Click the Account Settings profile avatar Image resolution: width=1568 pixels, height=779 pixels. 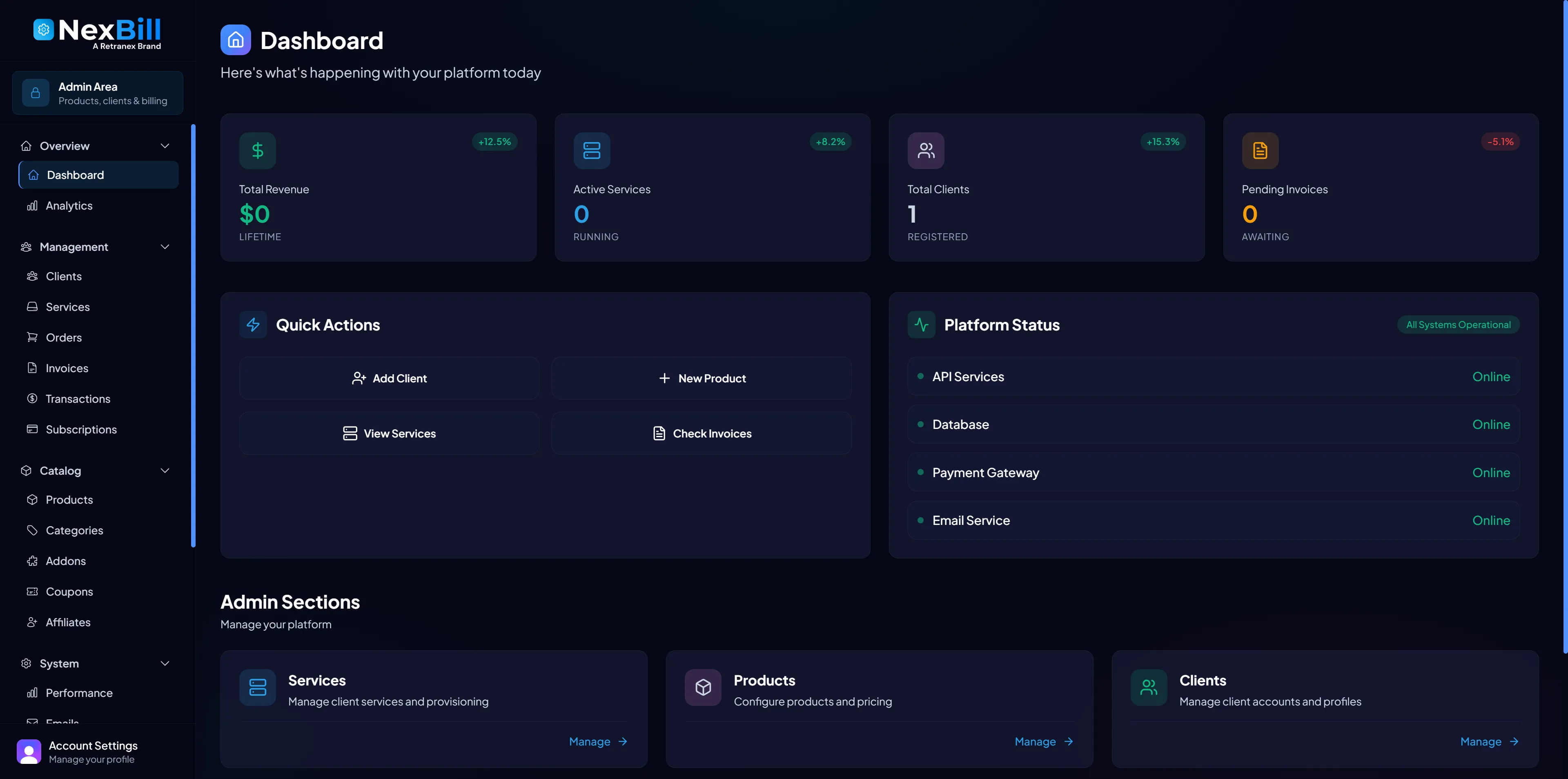(28, 752)
